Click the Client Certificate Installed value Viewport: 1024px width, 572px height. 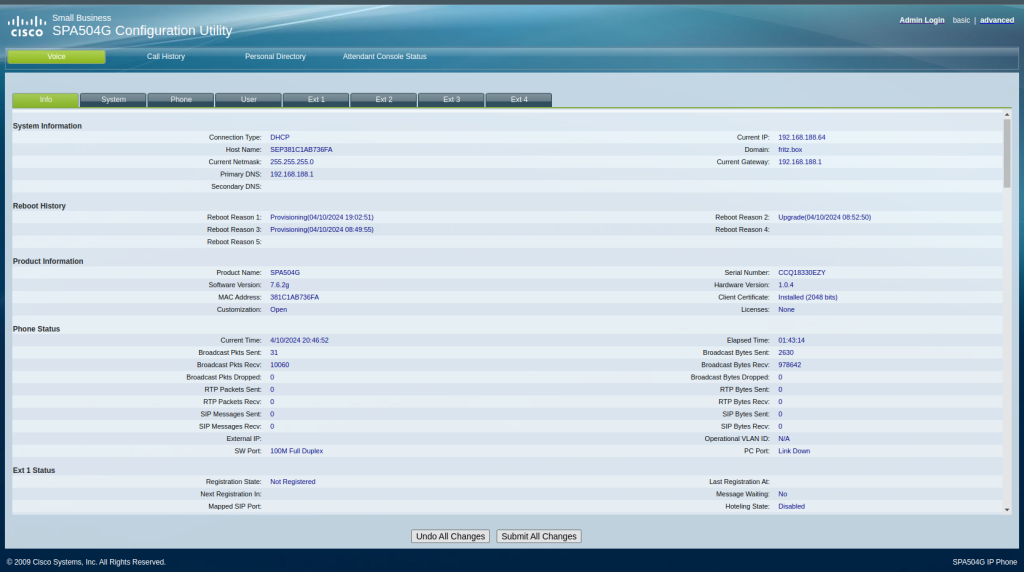(x=807, y=298)
